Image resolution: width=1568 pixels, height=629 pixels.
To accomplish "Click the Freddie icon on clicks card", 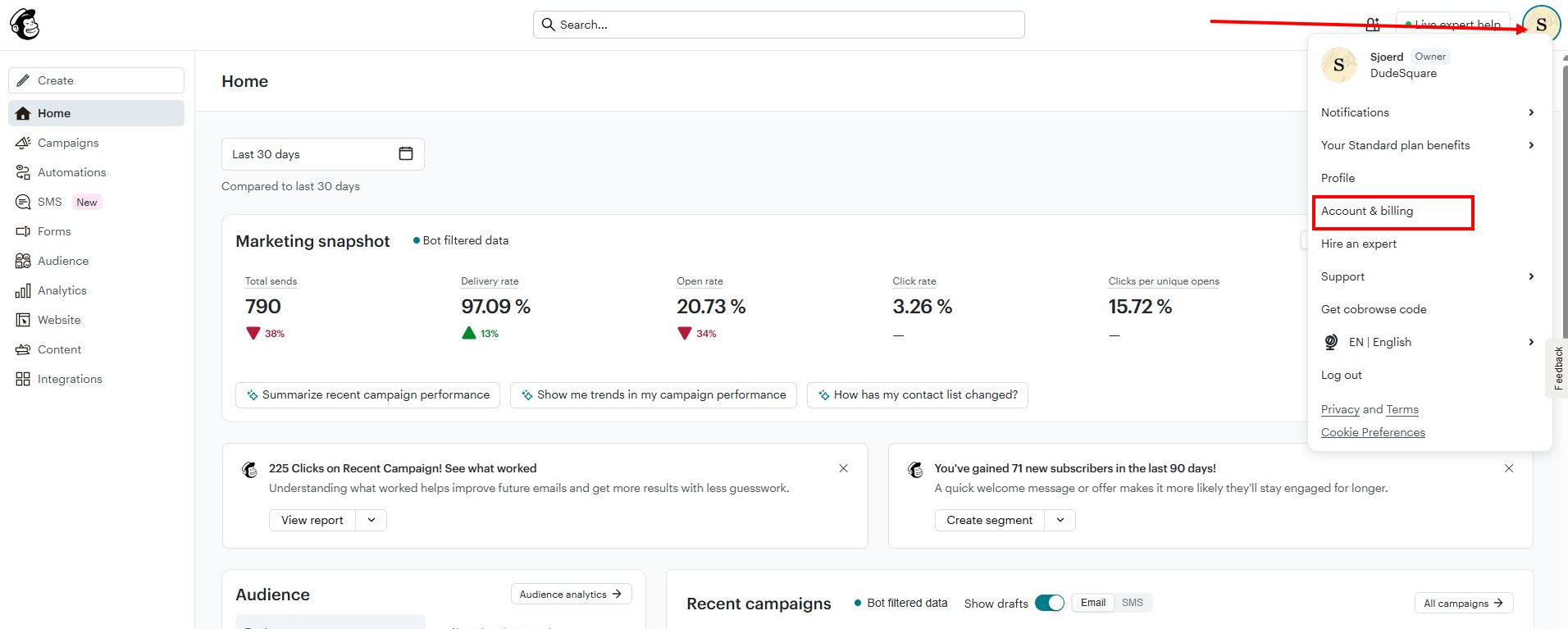I will 250,469.
